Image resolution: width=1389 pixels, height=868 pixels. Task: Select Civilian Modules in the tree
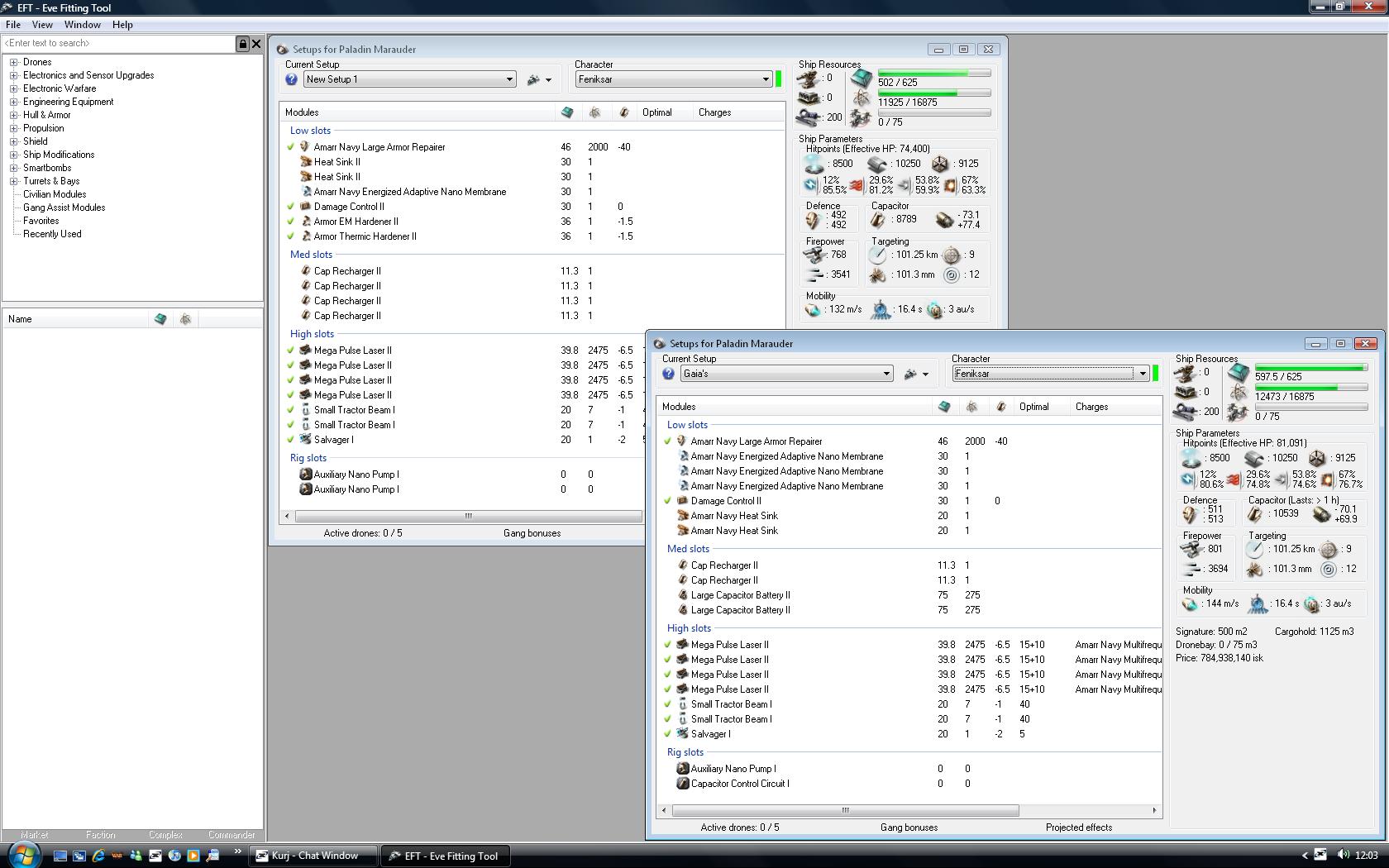pos(55,194)
